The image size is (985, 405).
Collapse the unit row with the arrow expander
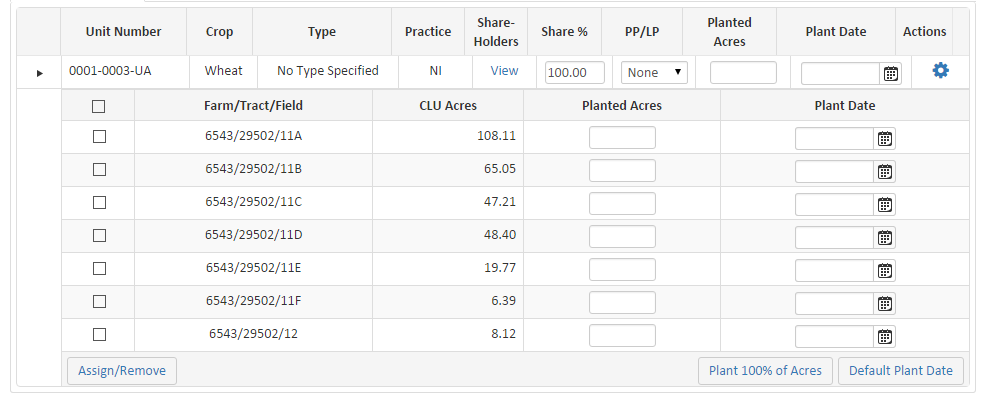(39, 73)
